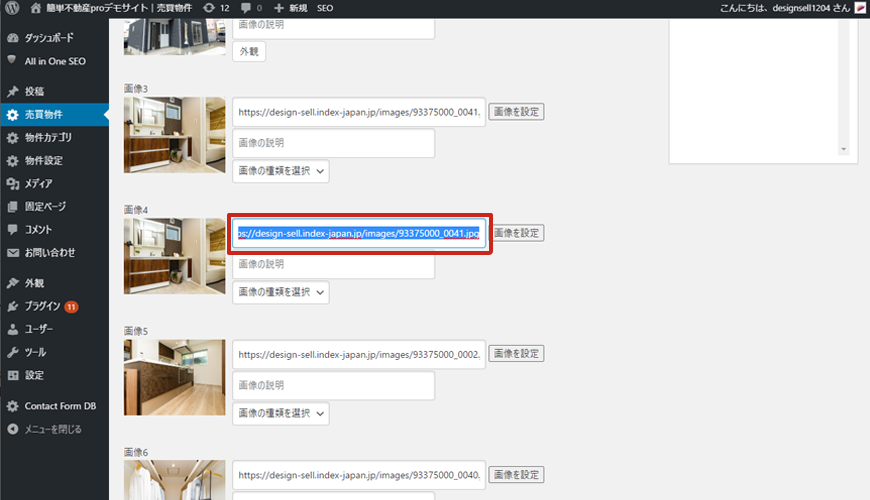Open ダッシュボード dashboard from sidebar
This screenshot has width=870, height=500.
click(x=52, y=38)
